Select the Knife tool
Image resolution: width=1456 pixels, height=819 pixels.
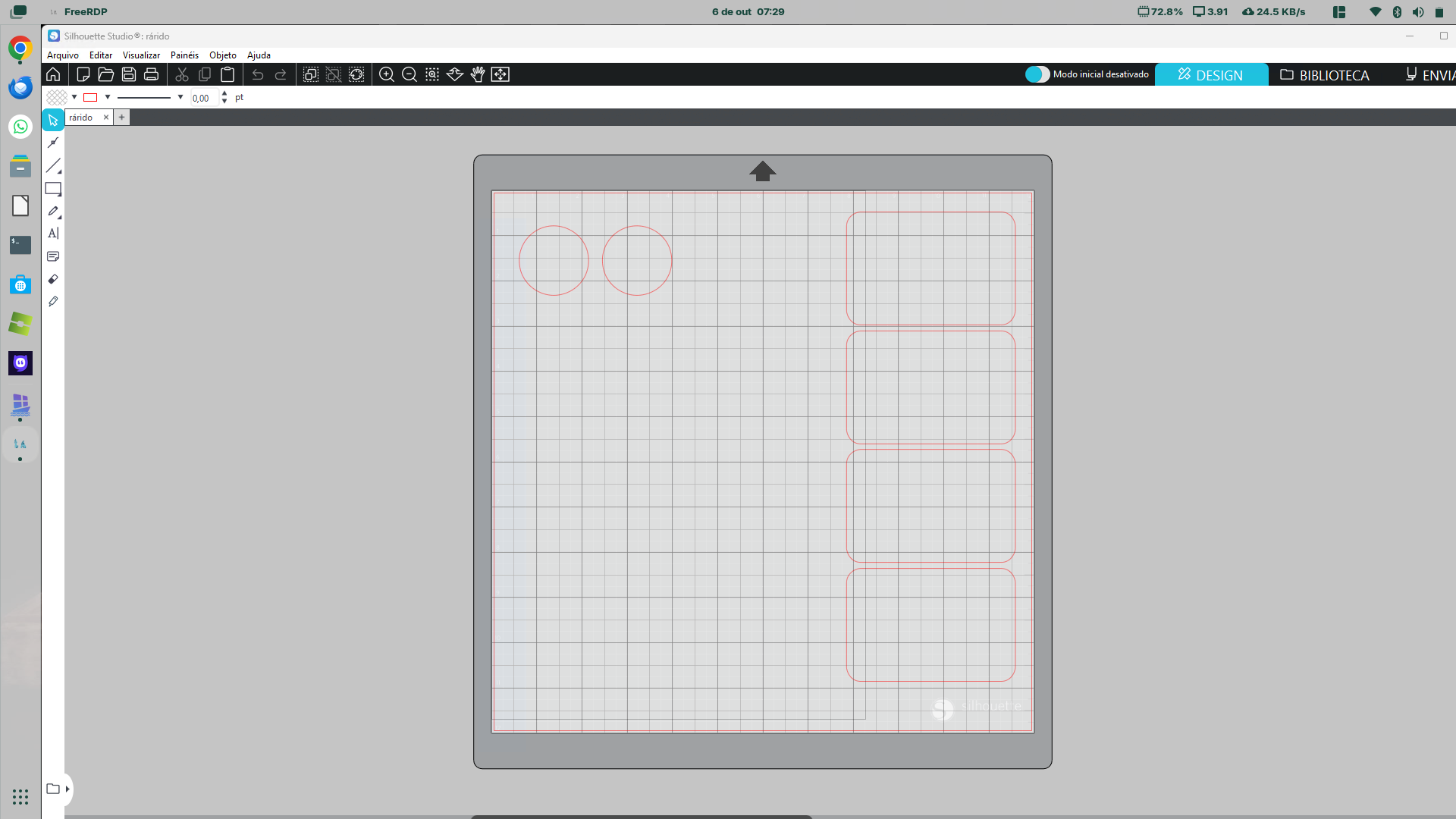click(53, 302)
